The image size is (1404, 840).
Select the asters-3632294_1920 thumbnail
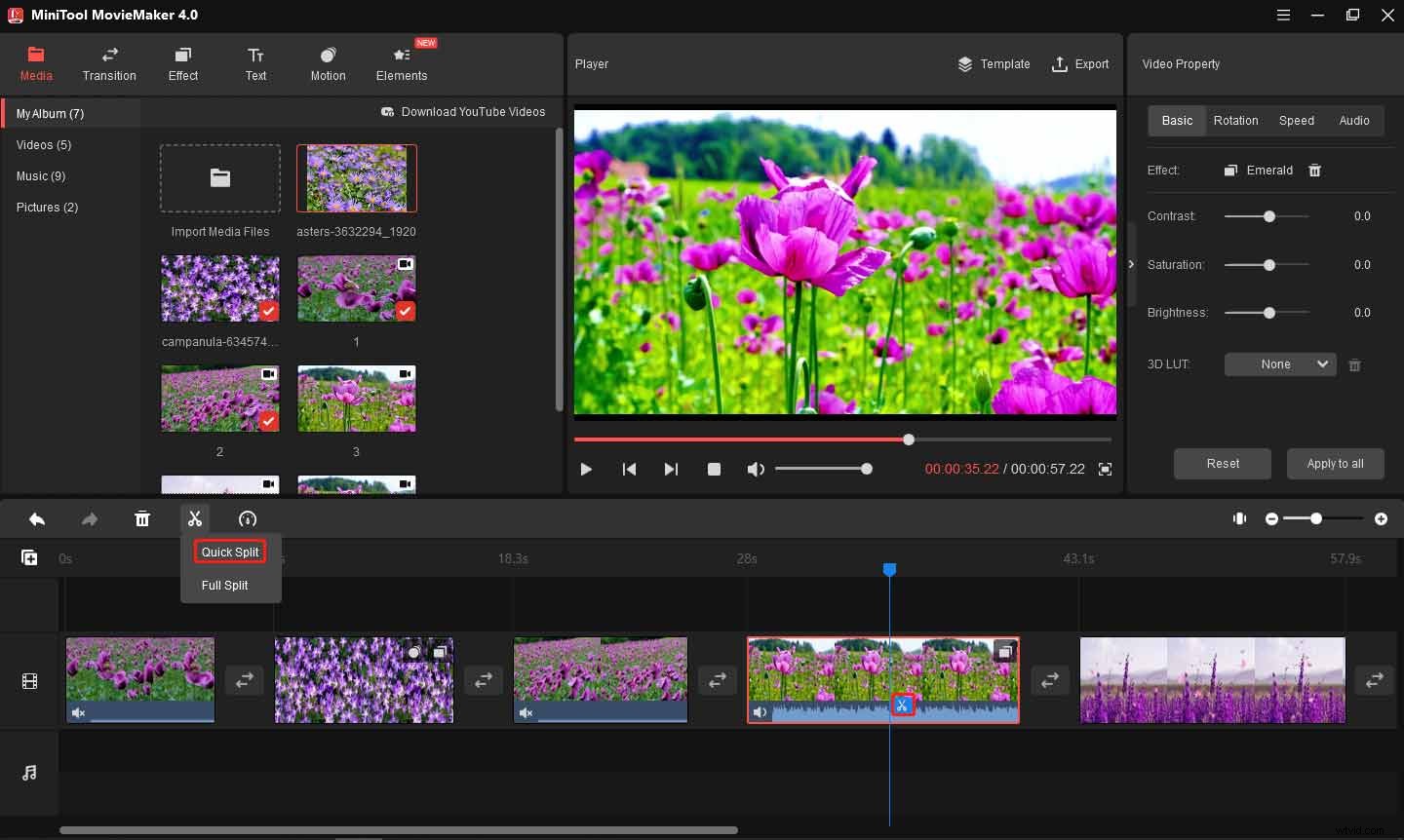click(x=356, y=178)
